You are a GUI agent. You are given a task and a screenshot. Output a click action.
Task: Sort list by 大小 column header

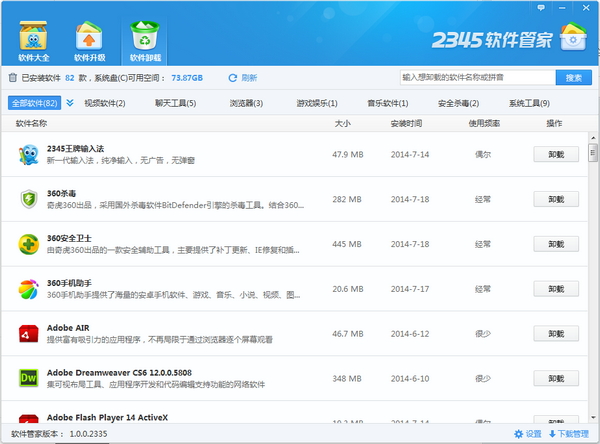pyautogui.click(x=342, y=124)
